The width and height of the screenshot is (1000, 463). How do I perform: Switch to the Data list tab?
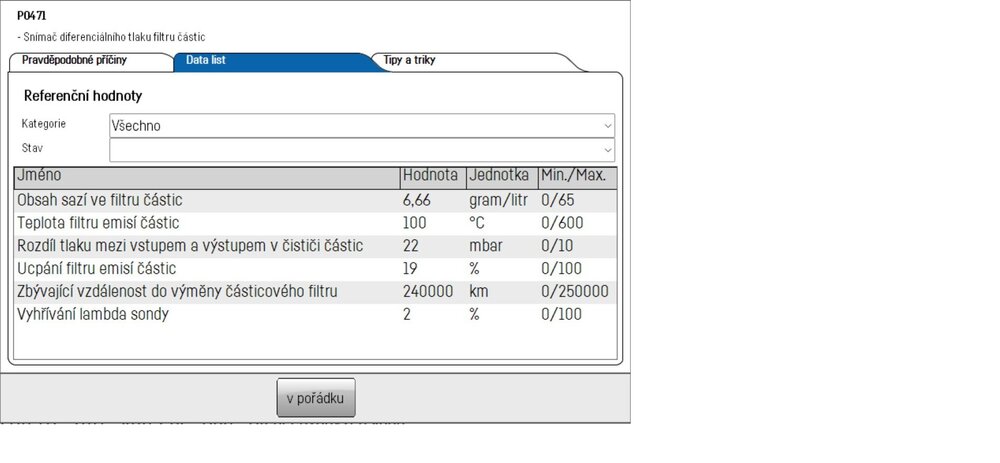coord(274,61)
